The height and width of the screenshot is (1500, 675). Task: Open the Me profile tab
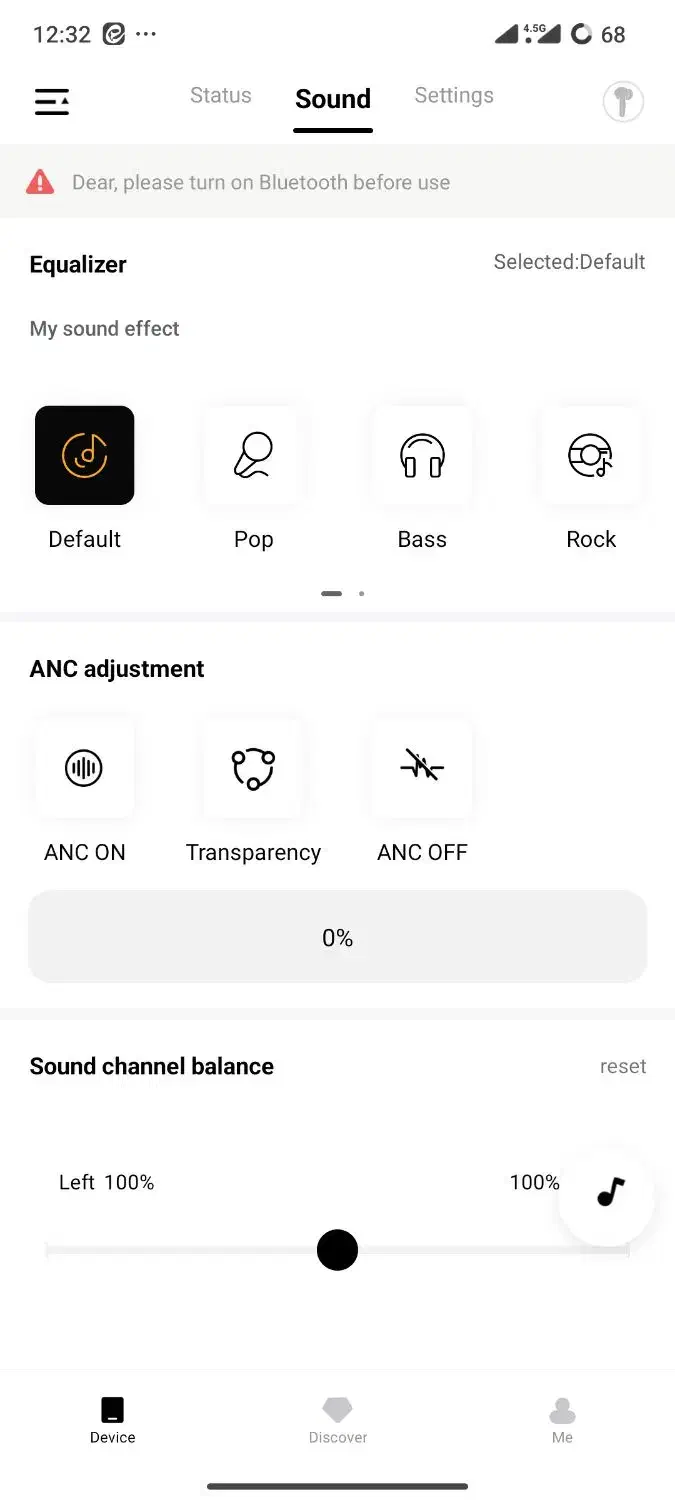(x=562, y=1421)
